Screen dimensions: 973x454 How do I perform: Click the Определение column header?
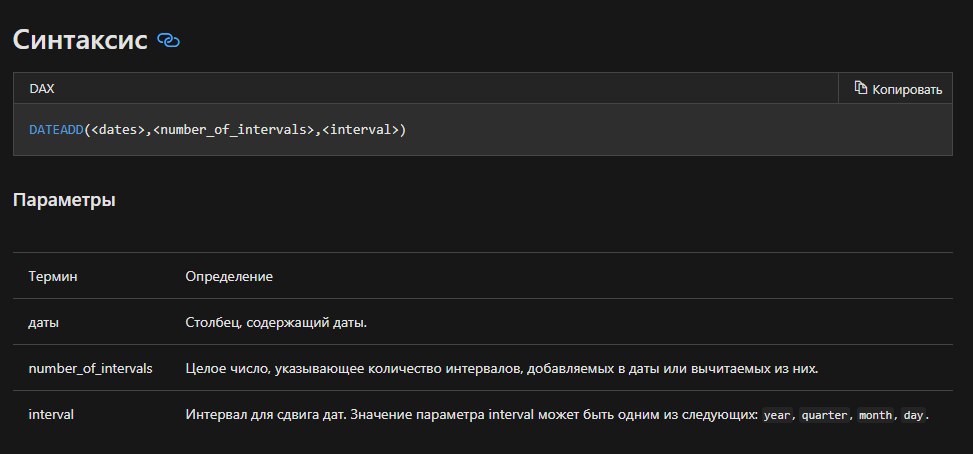(229, 277)
